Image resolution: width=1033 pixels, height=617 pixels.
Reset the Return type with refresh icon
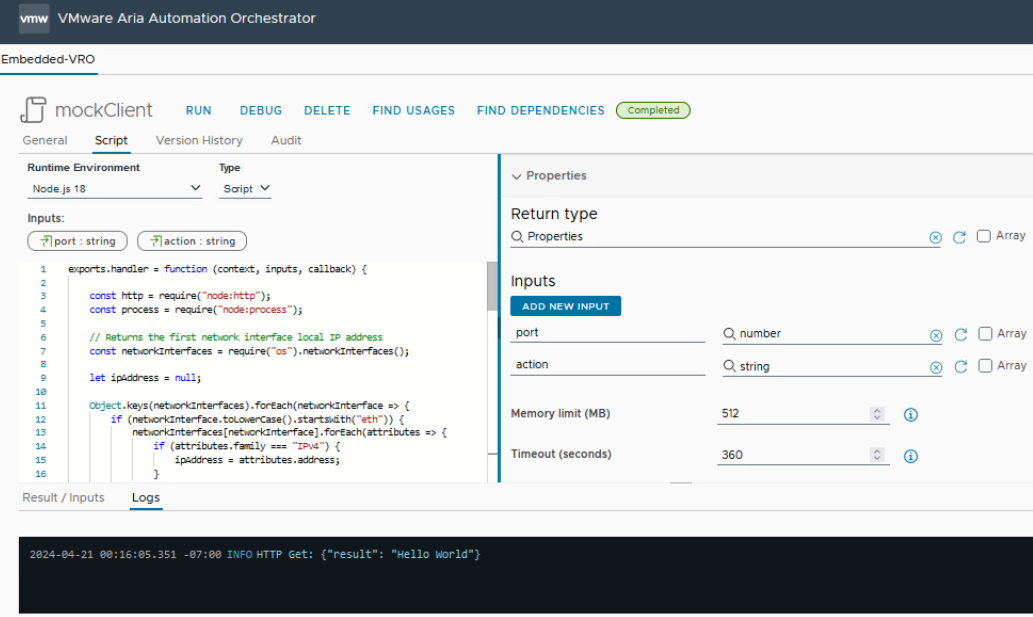[959, 237]
